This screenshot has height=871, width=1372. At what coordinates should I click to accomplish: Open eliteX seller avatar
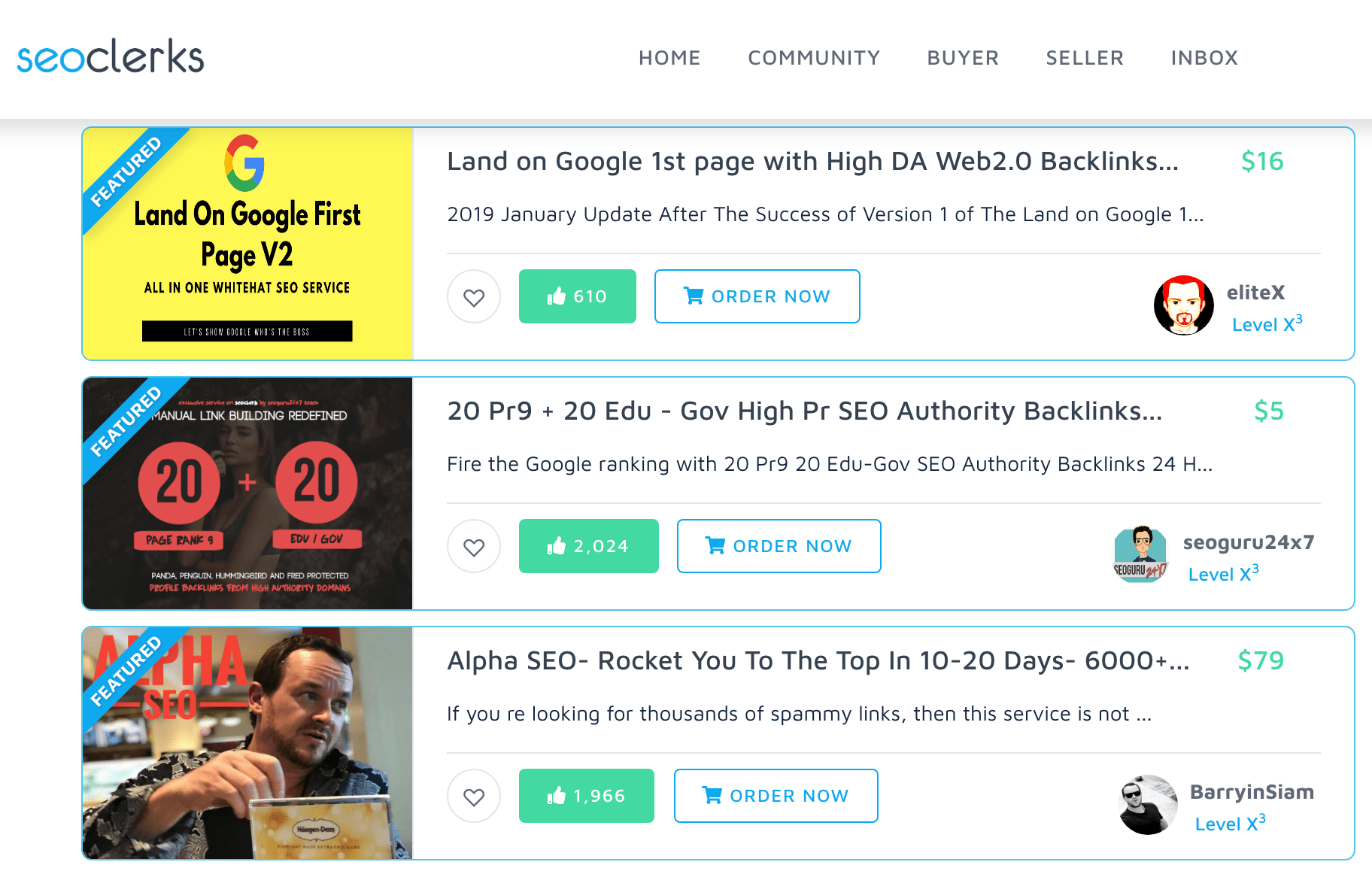[x=1184, y=305]
